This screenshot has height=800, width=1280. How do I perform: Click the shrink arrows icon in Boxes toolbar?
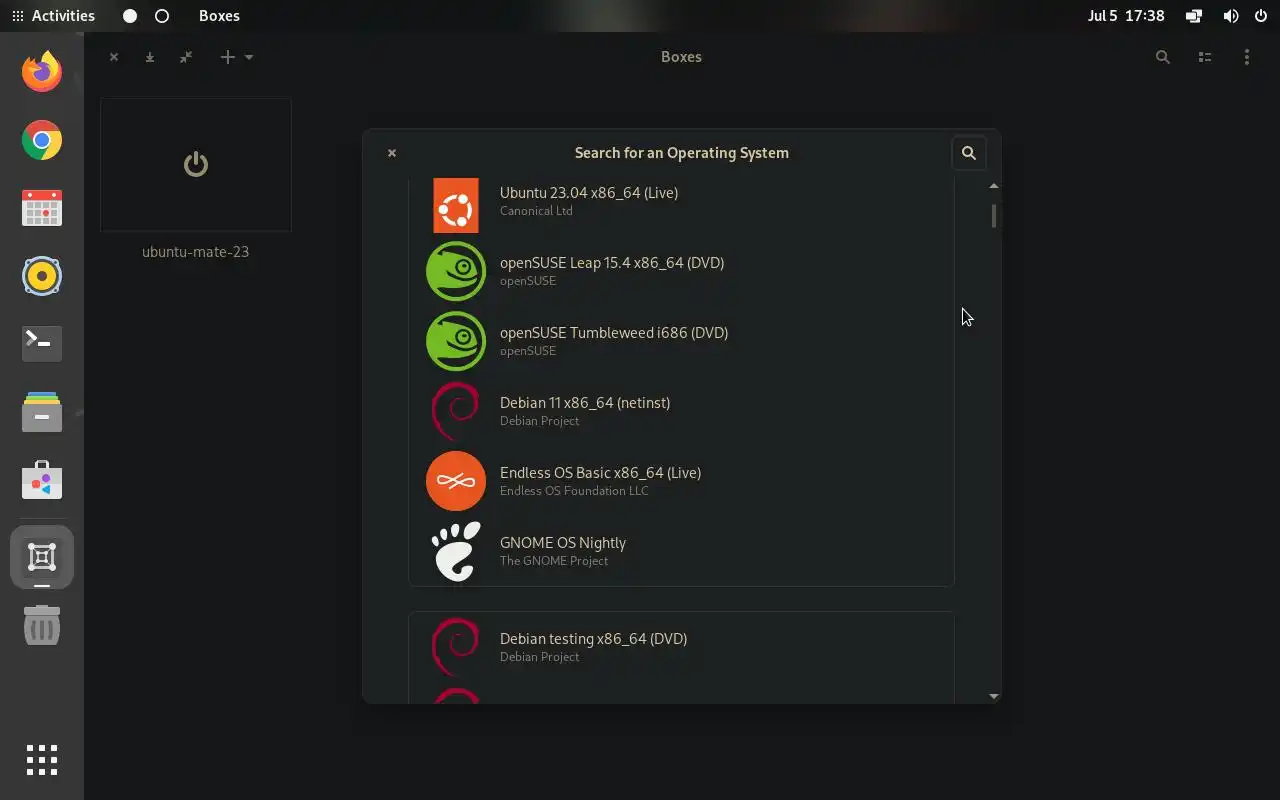pos(186,57)
